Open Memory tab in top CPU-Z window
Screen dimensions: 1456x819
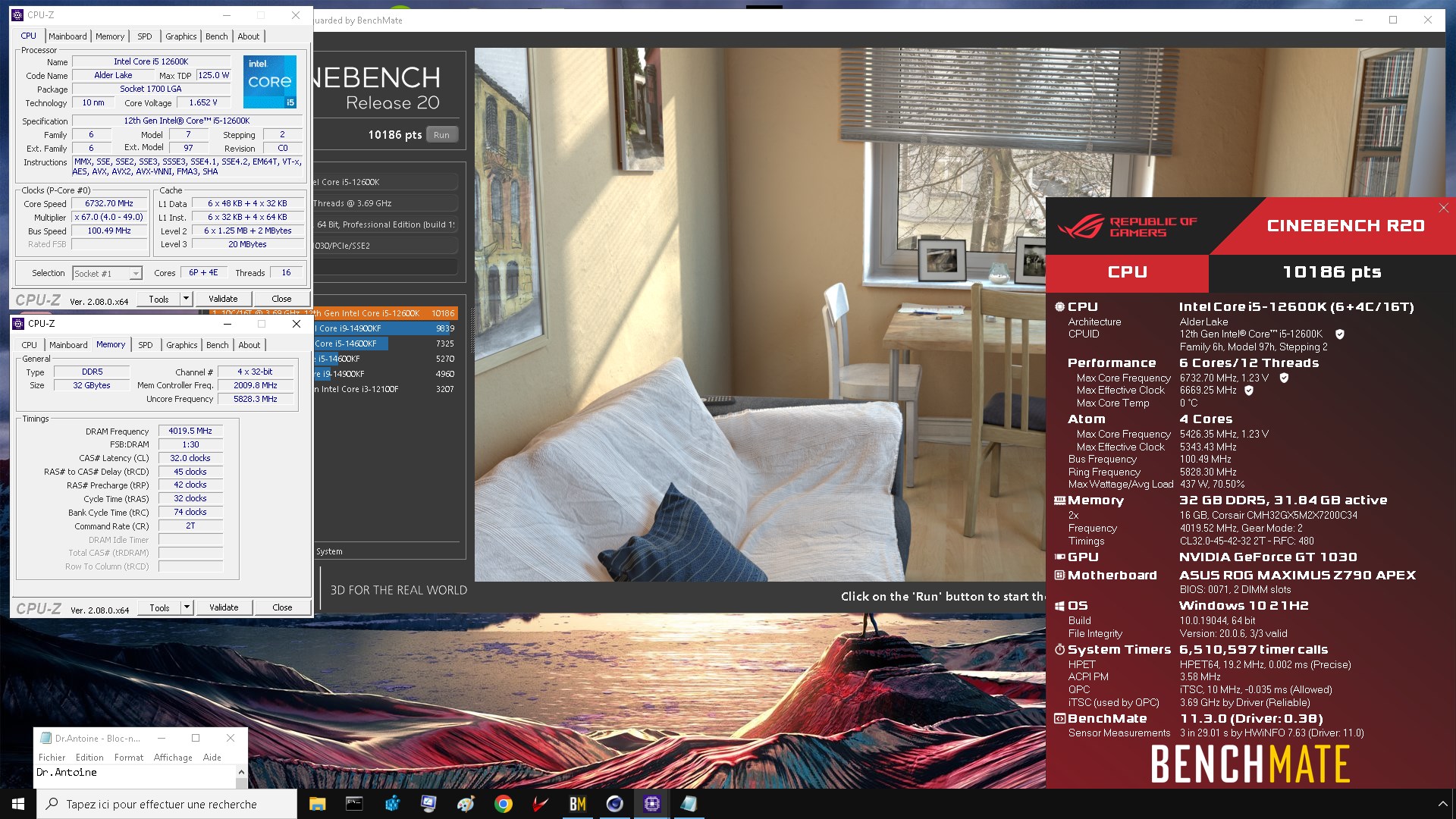pos(110,36)
